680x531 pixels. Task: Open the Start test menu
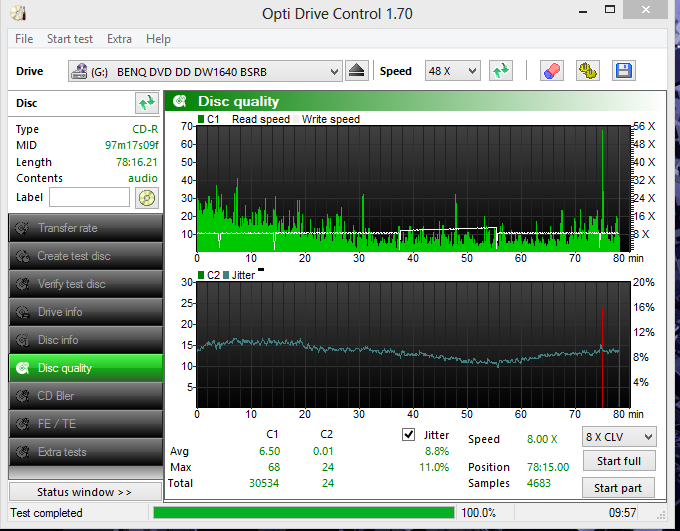[x=70, y=39]
